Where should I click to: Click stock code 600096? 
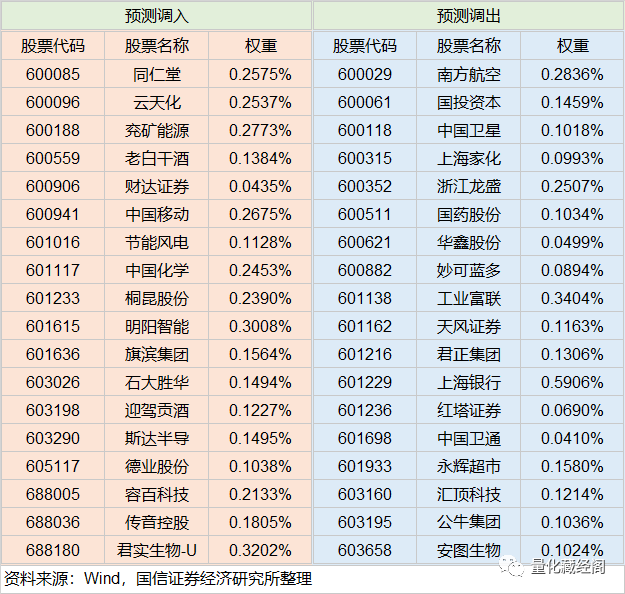pos(53,102)
